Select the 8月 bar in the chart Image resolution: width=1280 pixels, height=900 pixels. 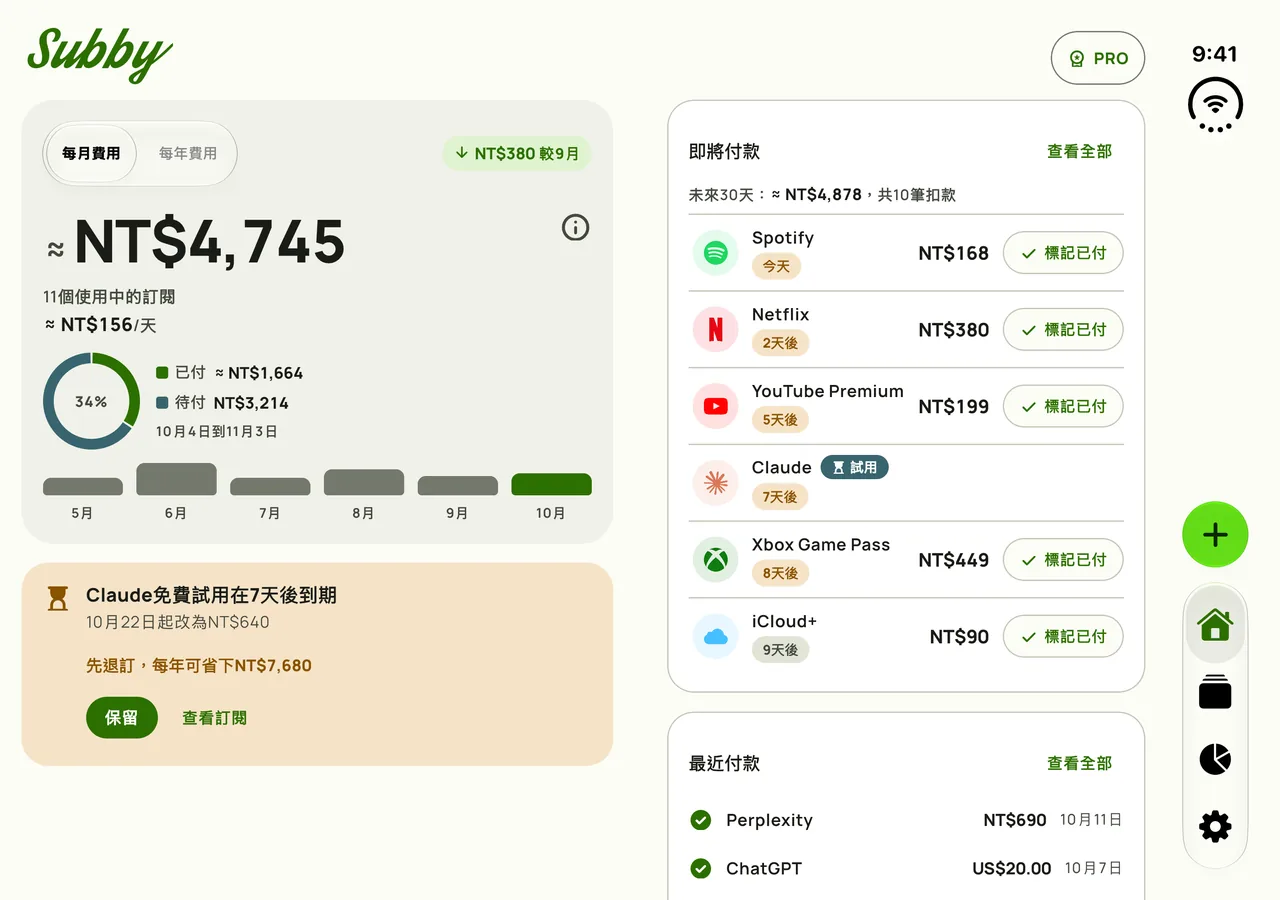[x=364, y=482]
